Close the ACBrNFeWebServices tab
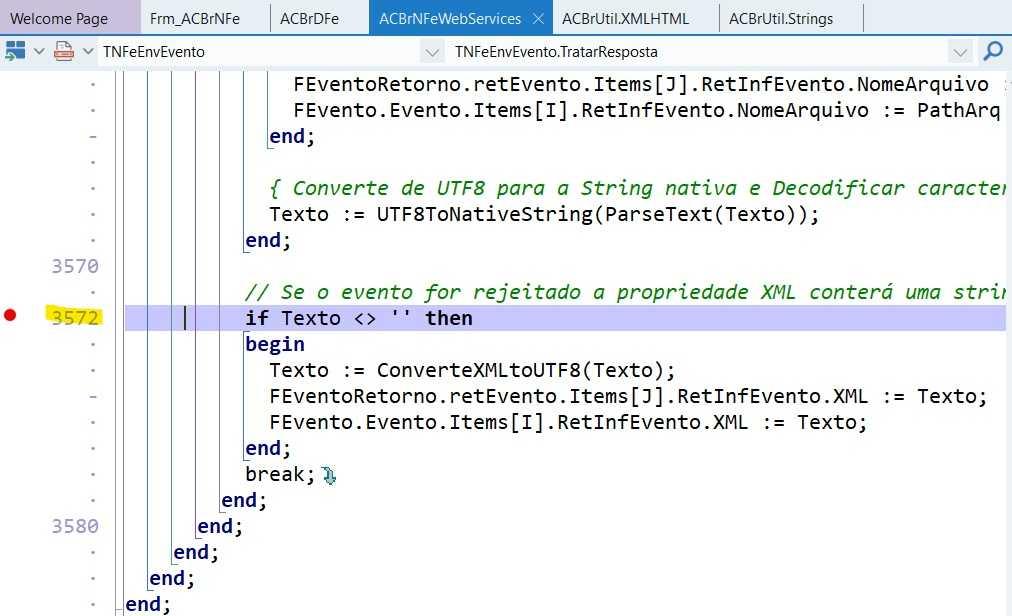Screen dimensions: 1012x616 pyautogui.click(x=538, y=19)
